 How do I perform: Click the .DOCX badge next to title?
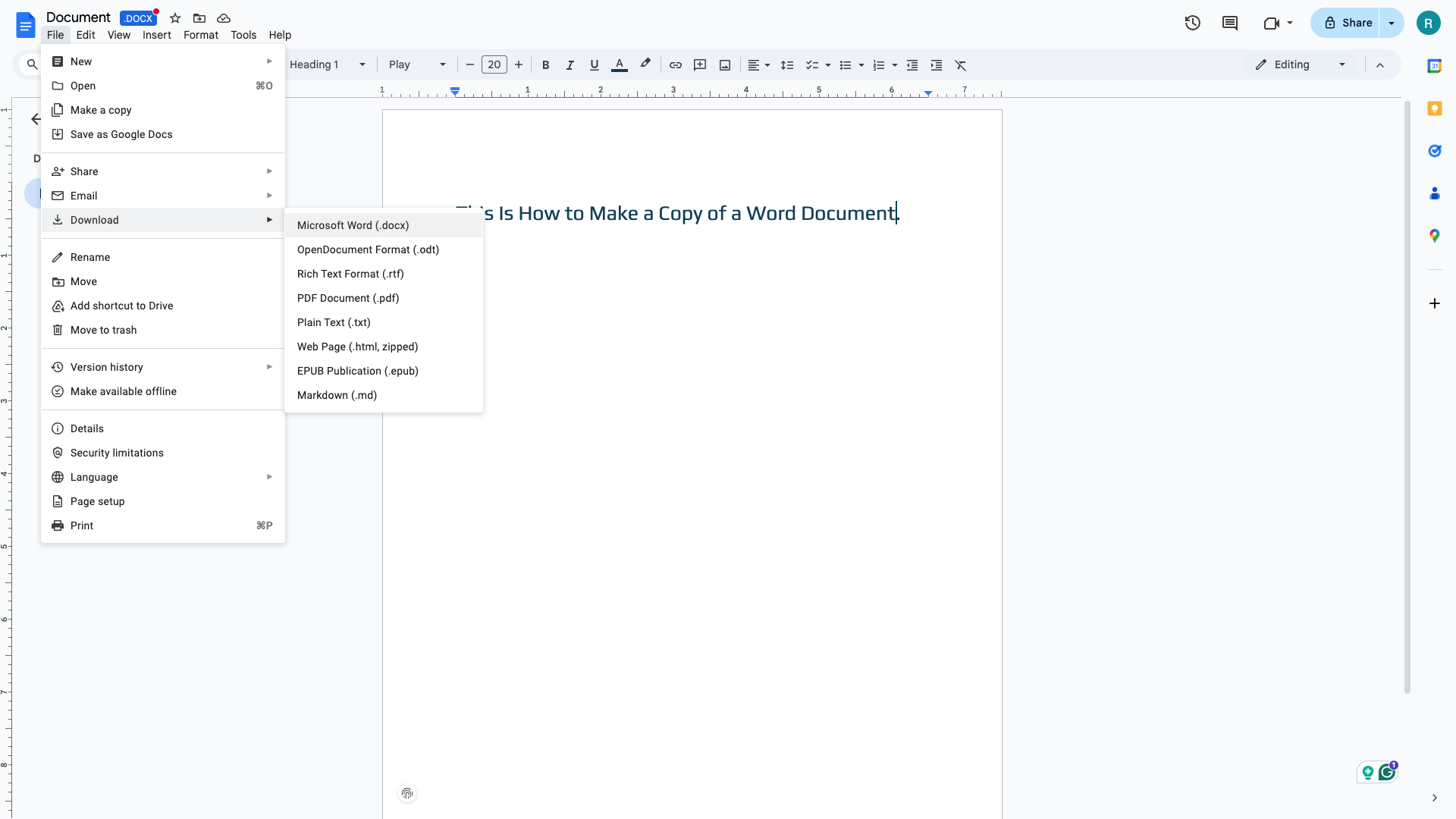coord(138,18)
